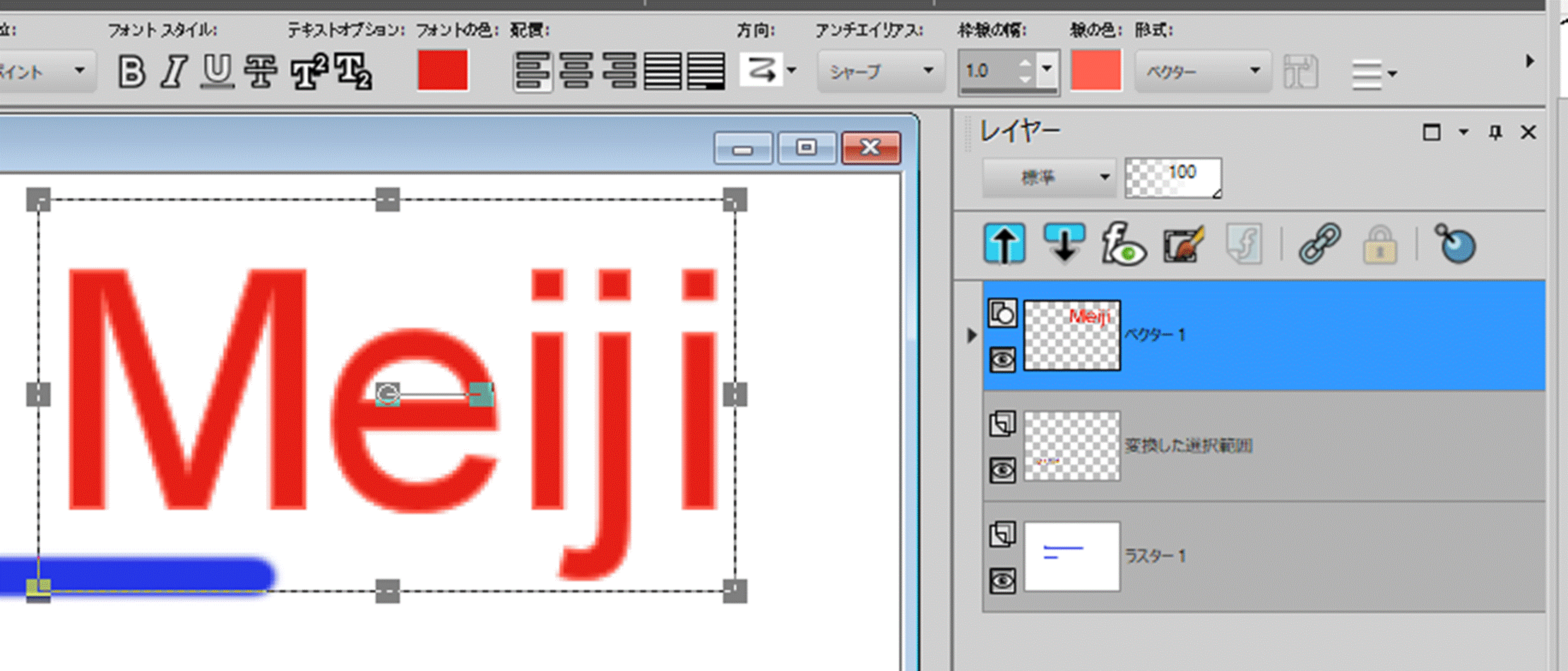The height and width of the screenshot is (671, 1568).
Task: Toggle layer effects visibility icon
Action: click(1123, 244)
